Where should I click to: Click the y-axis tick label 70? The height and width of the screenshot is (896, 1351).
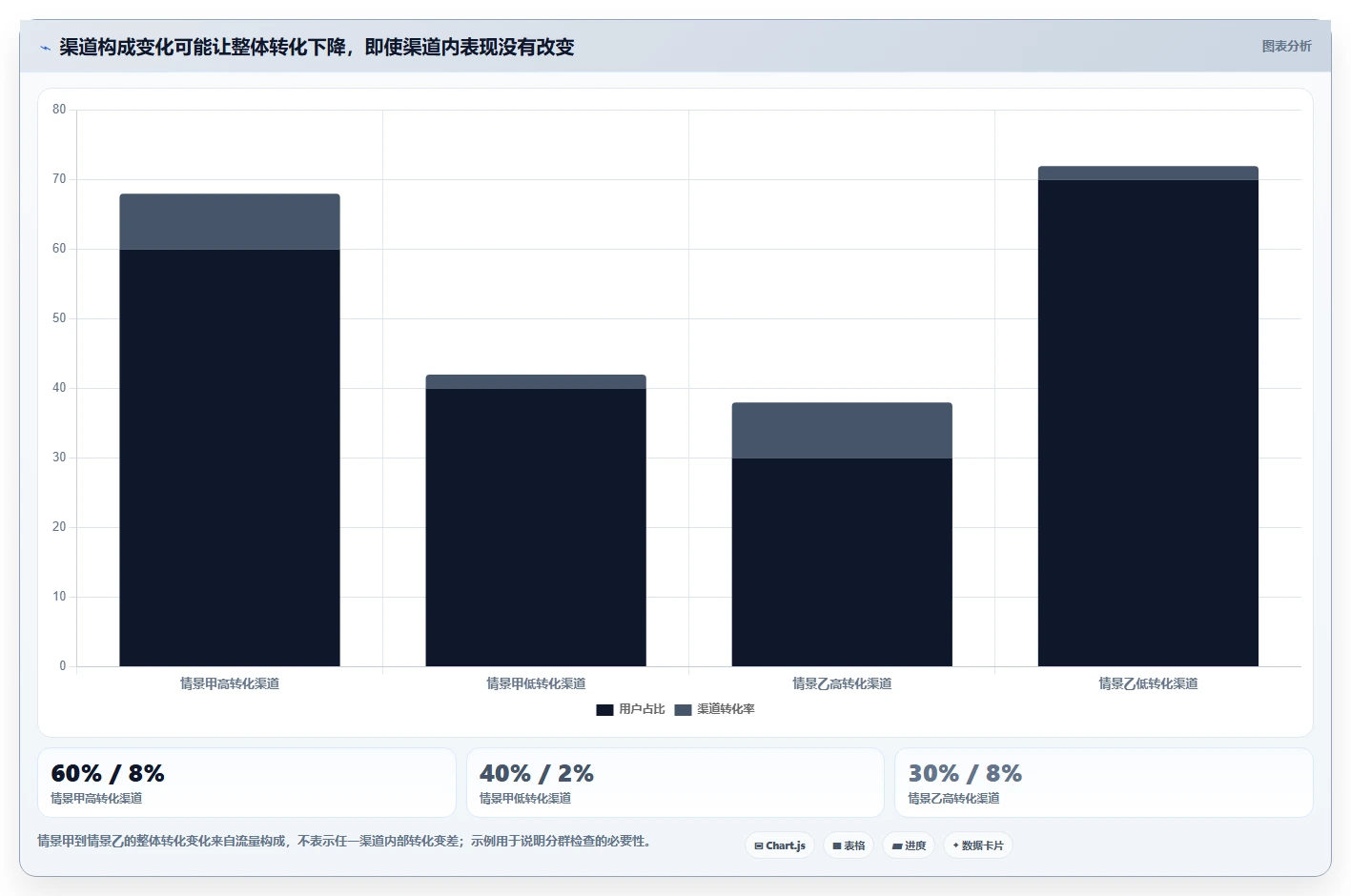[x=59, y=179]
